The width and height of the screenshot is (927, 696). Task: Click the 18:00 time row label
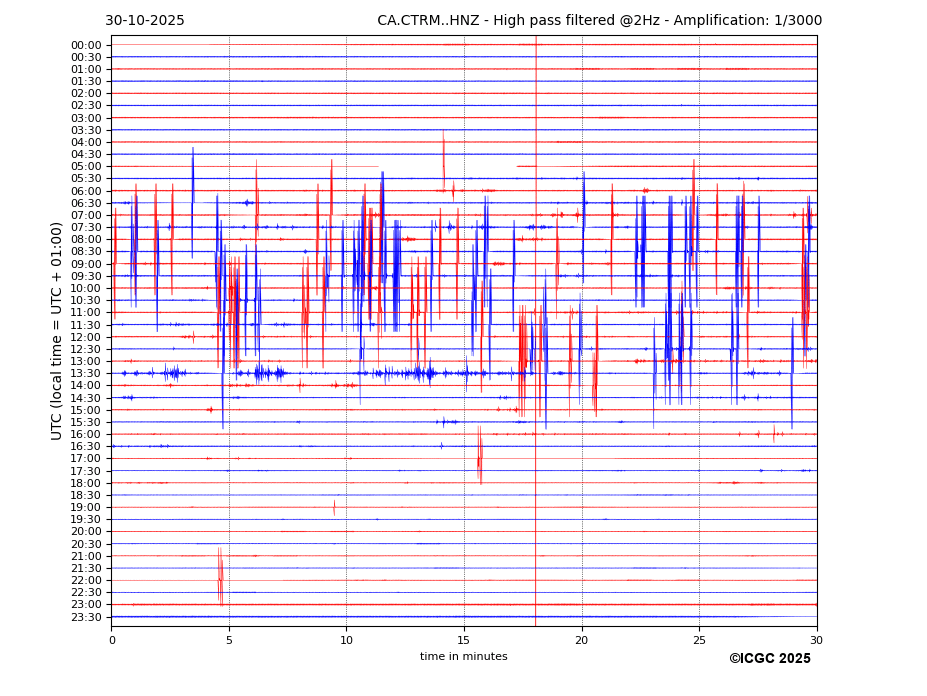pyautogui.click(x=86, y=483)
